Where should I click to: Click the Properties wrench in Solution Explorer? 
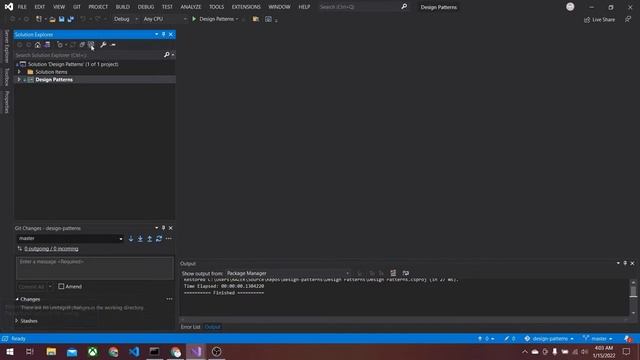pyautogui.click(x=103, y=44)
